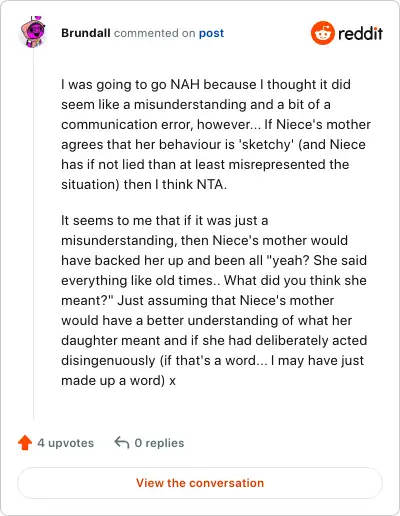Click the 'View the conversation' button
The image size is (400, 516).
tap(200, 483)
